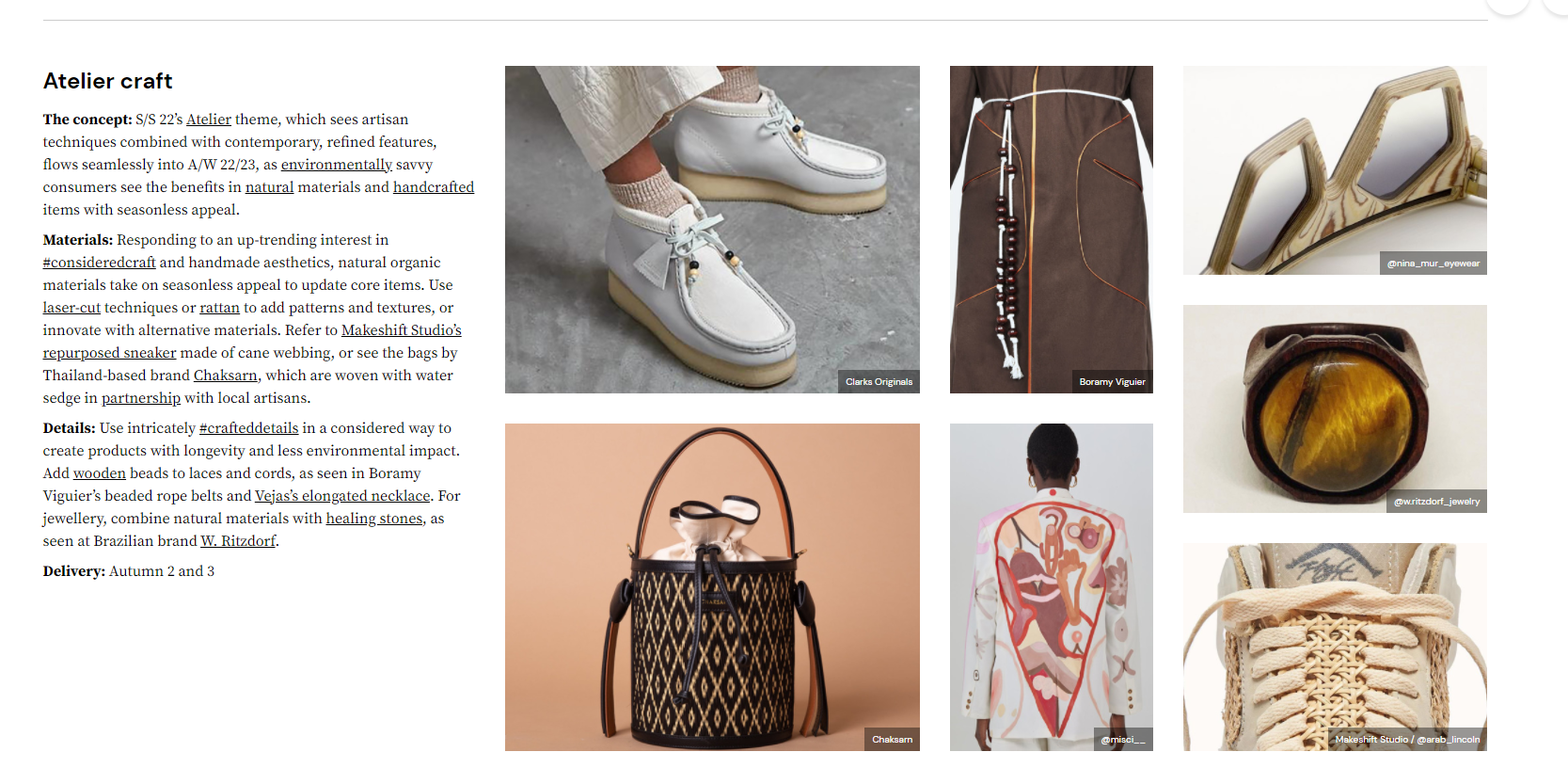The height and width of the screenshot is (784, 1568).
Task: Open the partnership link
Action: coord(141,398)
